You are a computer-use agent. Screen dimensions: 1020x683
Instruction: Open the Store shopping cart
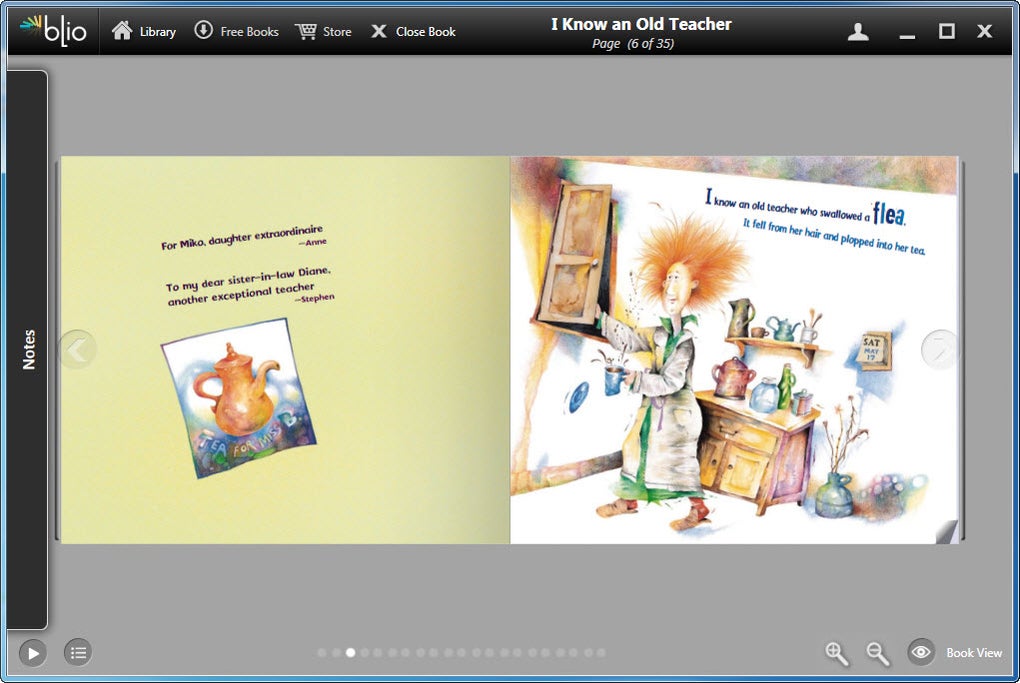(323, 31)
